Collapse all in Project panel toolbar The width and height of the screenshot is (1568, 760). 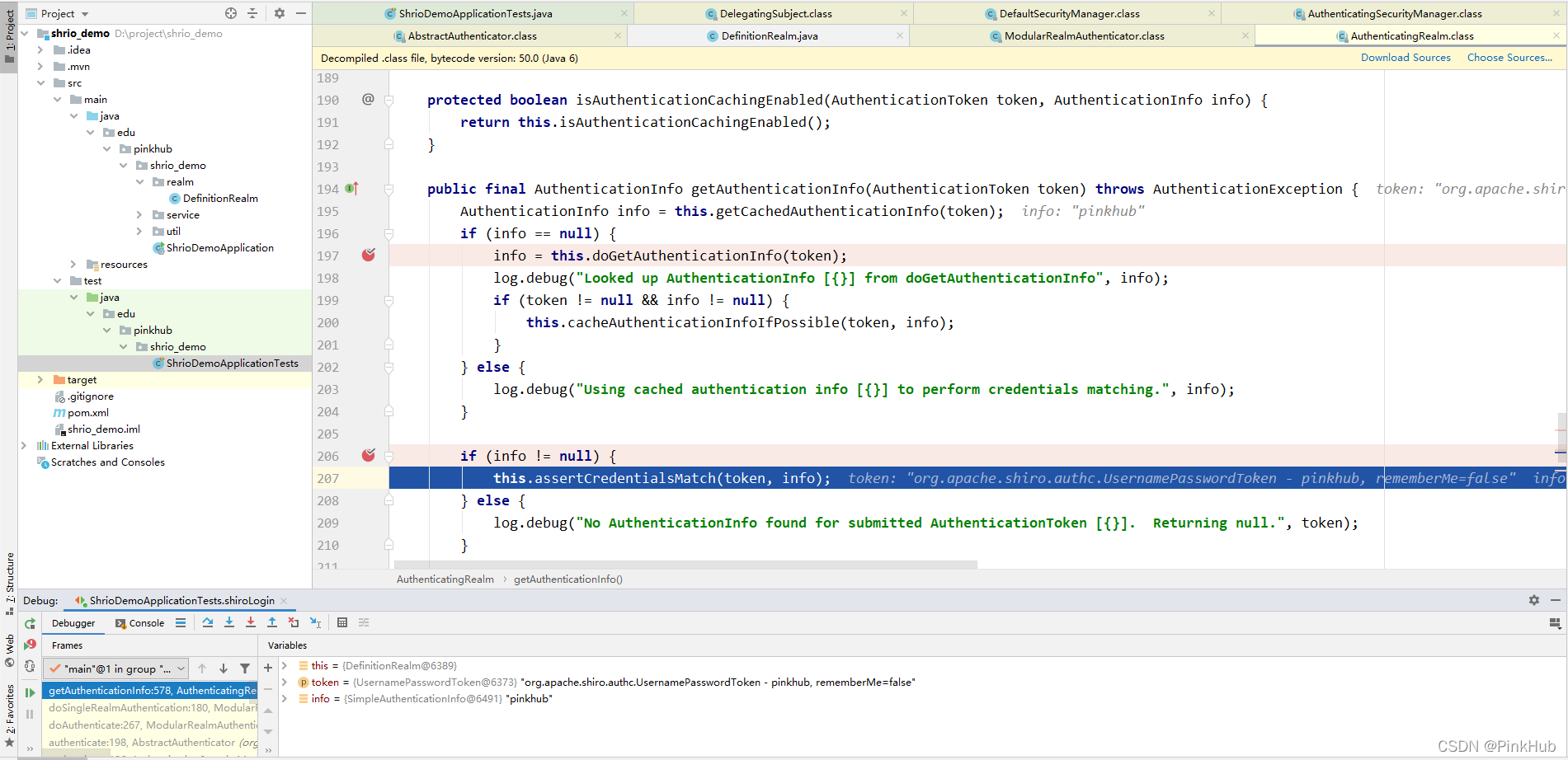[x=252, y=13]
